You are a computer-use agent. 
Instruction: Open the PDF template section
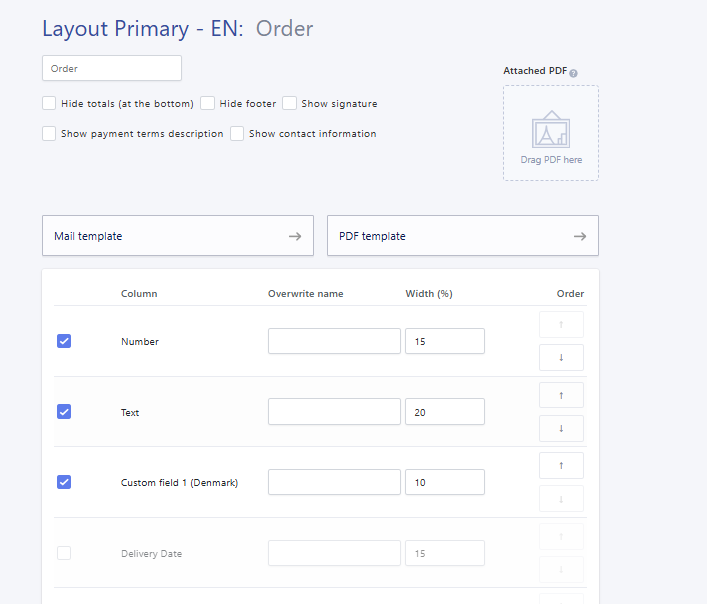(463, 236)
